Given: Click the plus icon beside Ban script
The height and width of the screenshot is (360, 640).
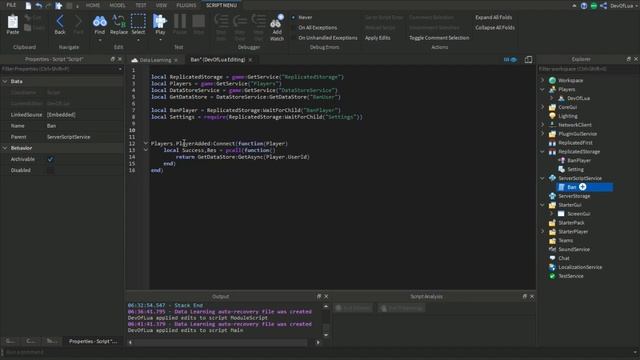Looking at the screenshot, I should pyautogui.click(x=582, y=187).
